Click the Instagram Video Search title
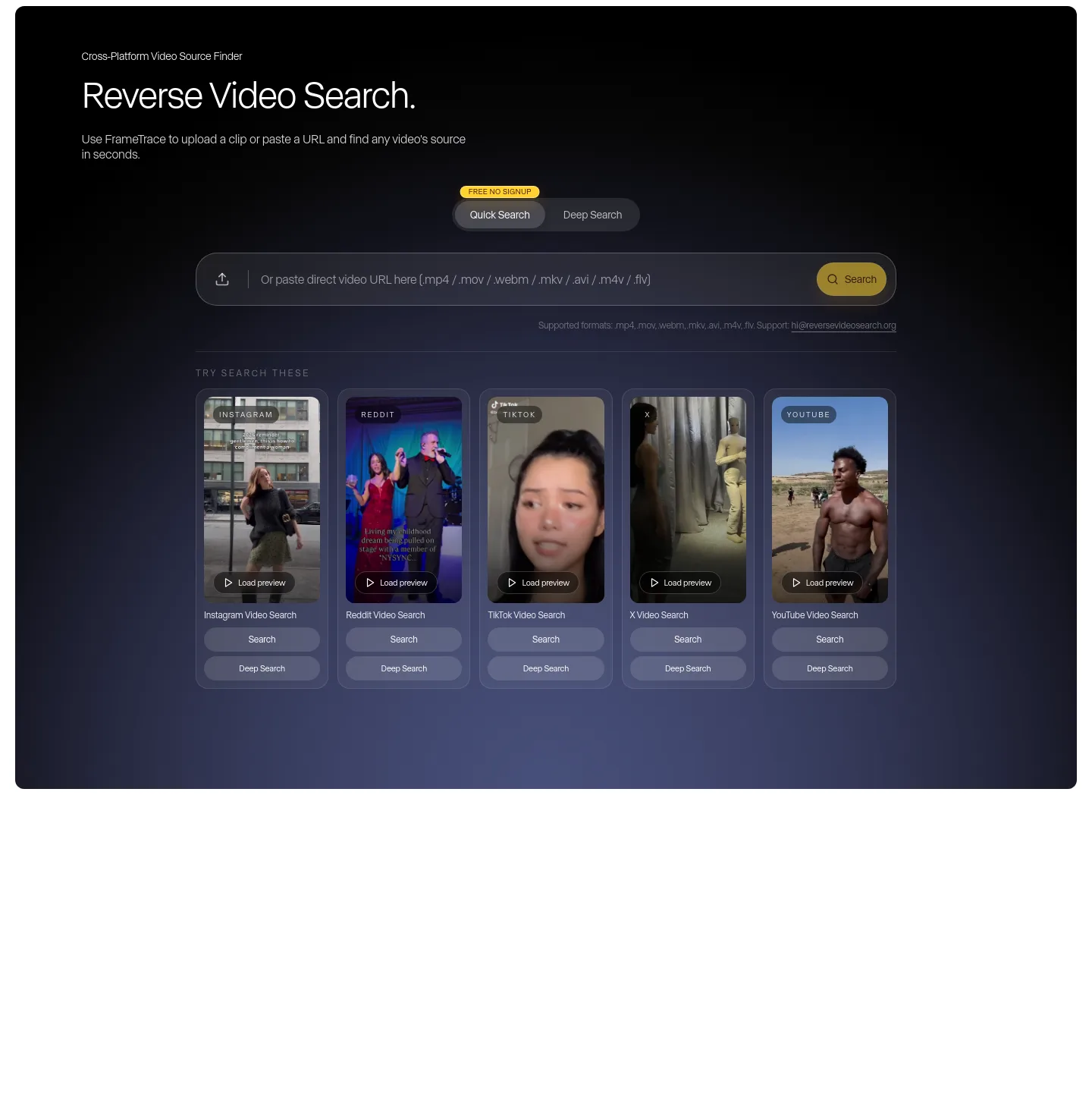This screenshot has height=1100, width=1092. [250, 615]
